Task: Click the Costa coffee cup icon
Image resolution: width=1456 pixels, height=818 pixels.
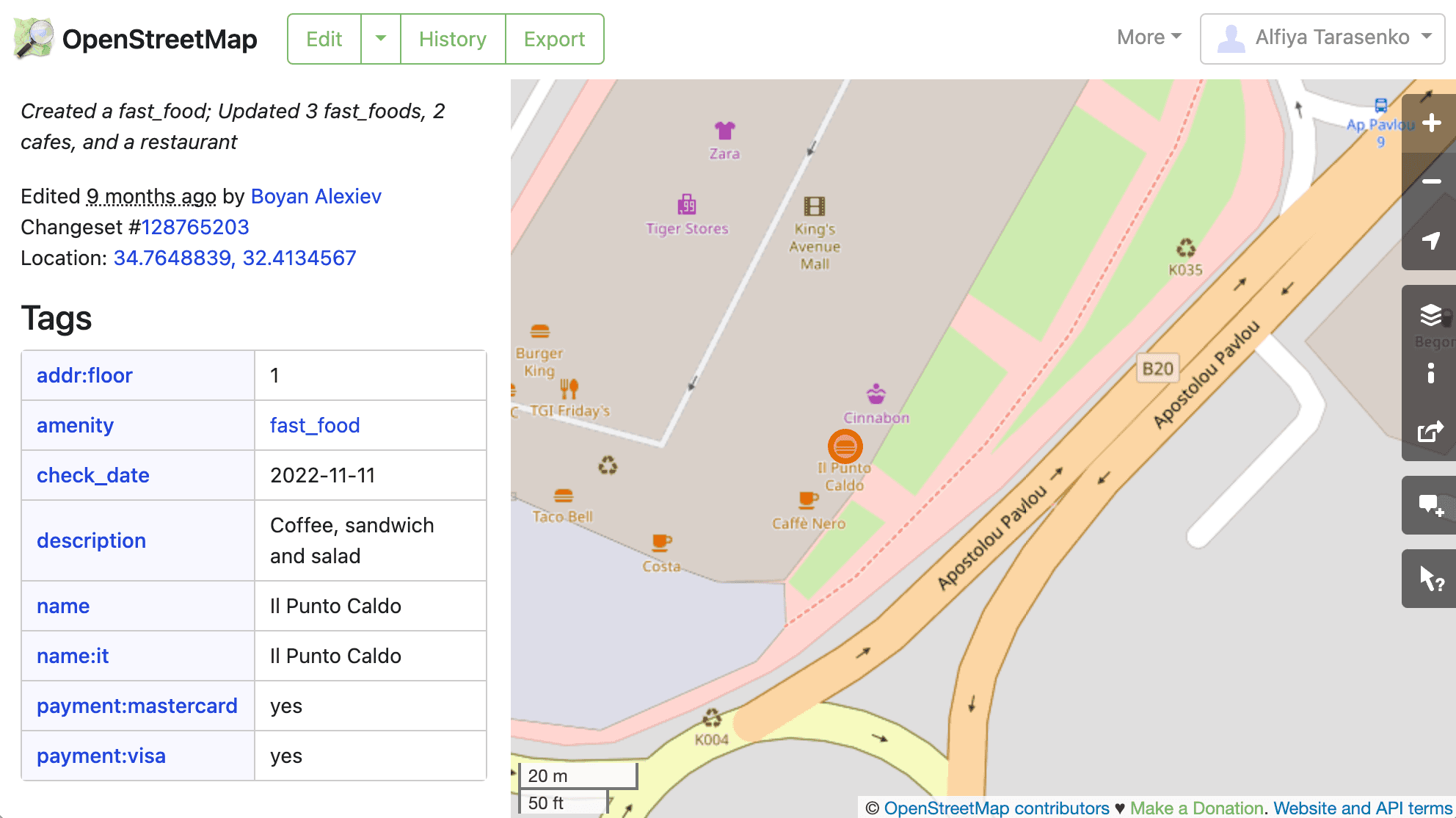Action: point(662,543)
